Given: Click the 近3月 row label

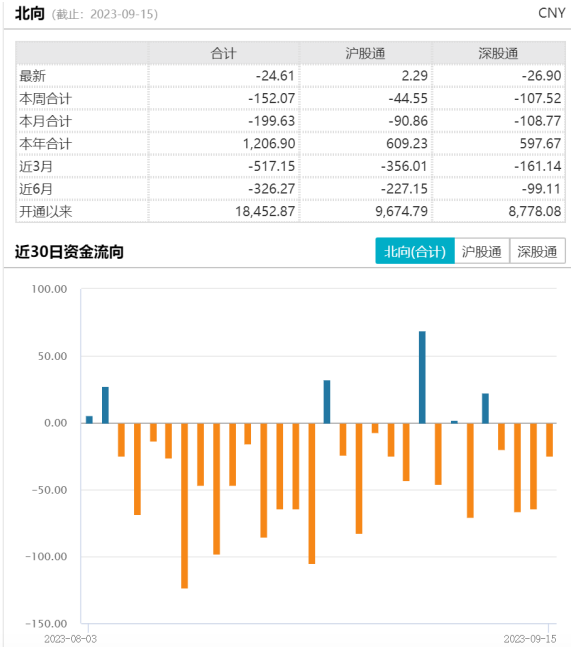Looking at the screenshot, I should 36,166.
